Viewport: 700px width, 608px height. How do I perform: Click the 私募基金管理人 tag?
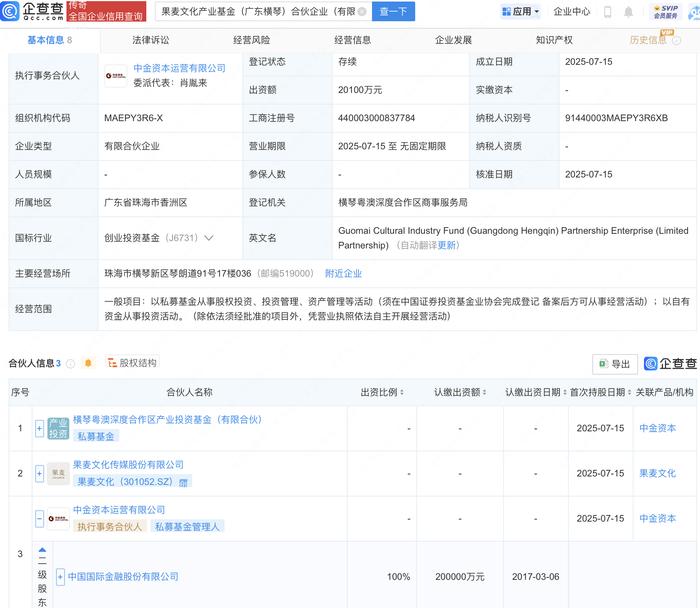(x=187, y=527)
